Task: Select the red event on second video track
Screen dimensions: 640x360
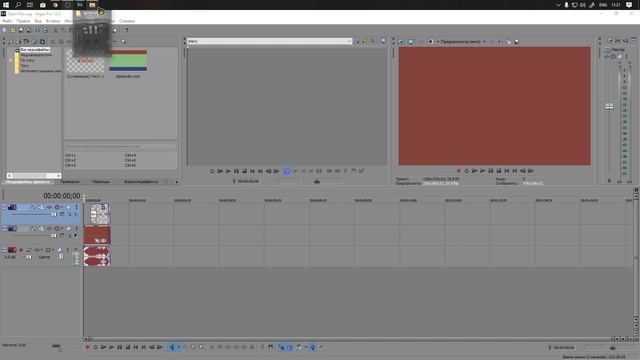Action: (x=97, y=236)
